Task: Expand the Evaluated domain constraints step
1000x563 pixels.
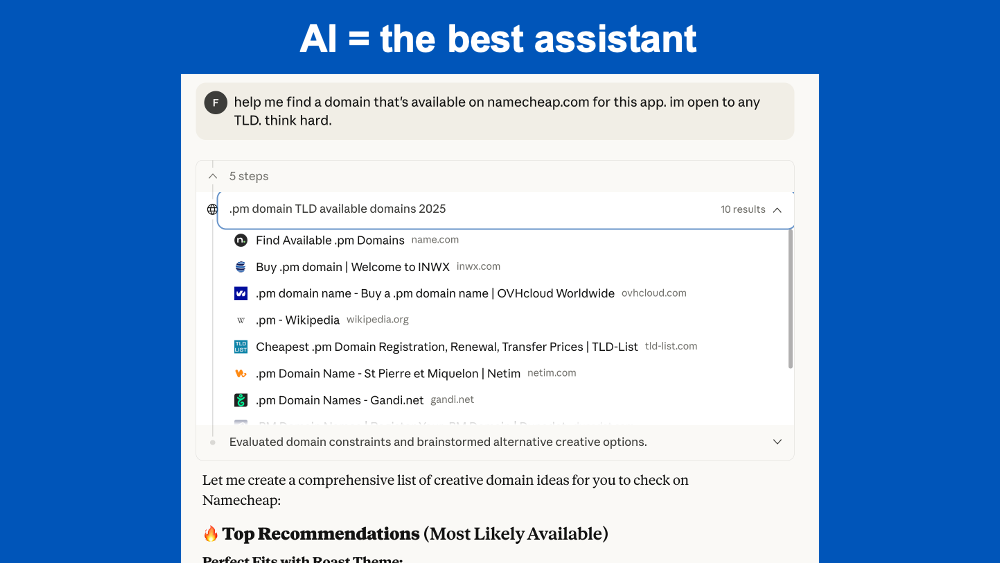Action: [777, 442]
